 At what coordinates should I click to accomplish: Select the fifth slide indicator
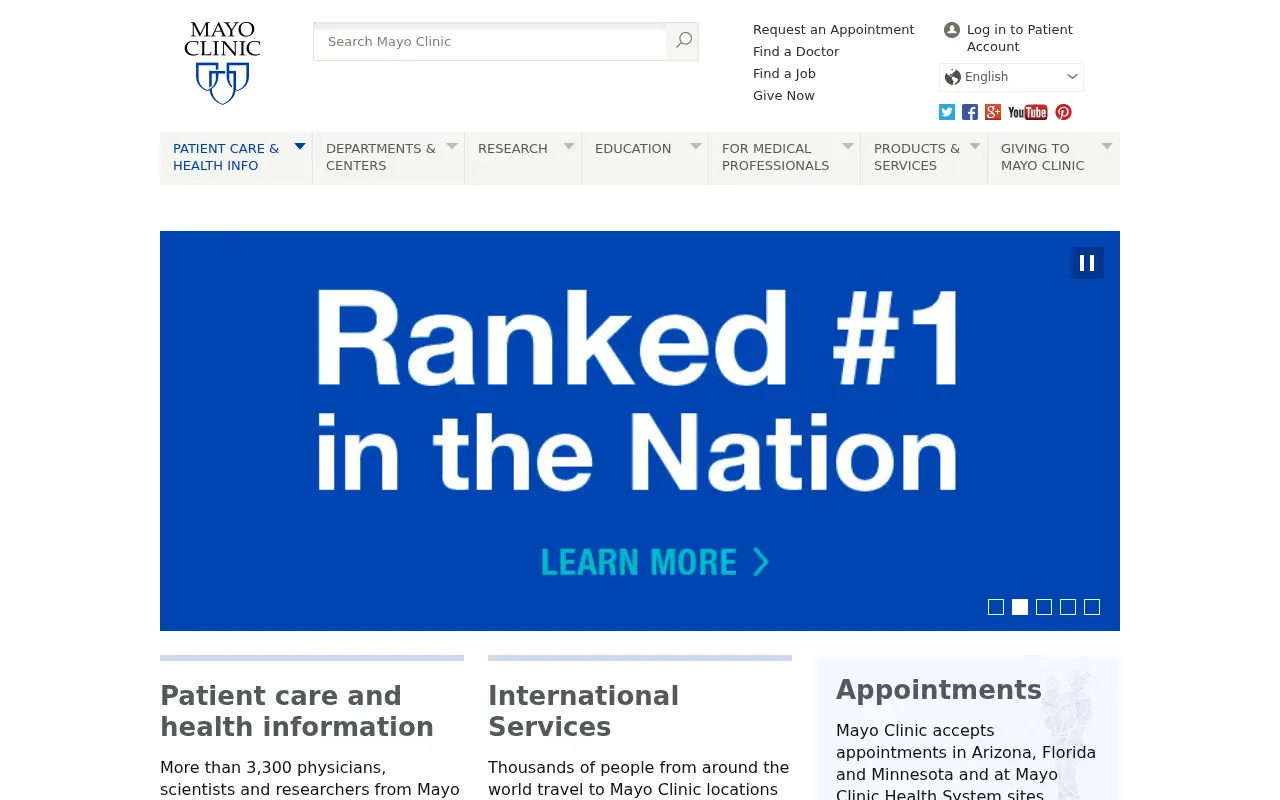[1092, 607]
